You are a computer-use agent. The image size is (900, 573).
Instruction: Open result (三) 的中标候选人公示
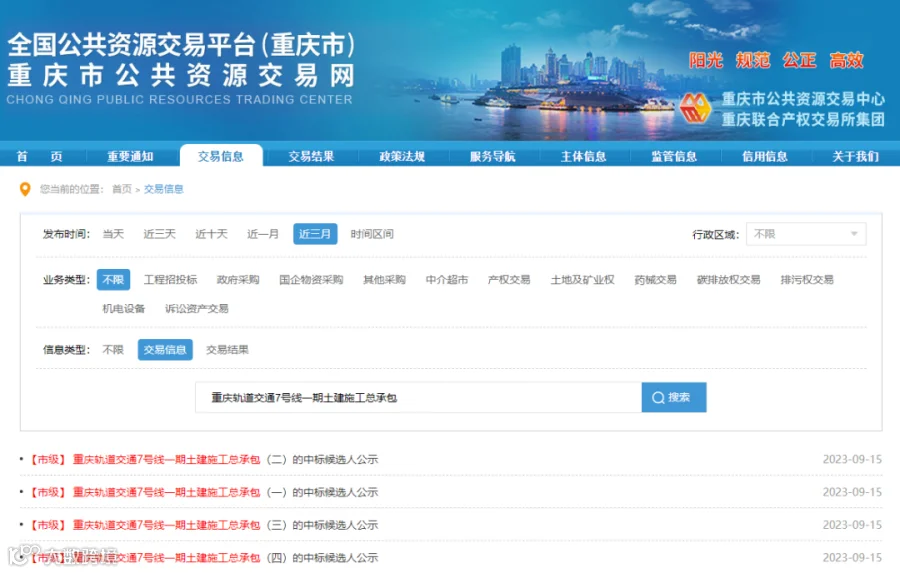click(226, 525)
